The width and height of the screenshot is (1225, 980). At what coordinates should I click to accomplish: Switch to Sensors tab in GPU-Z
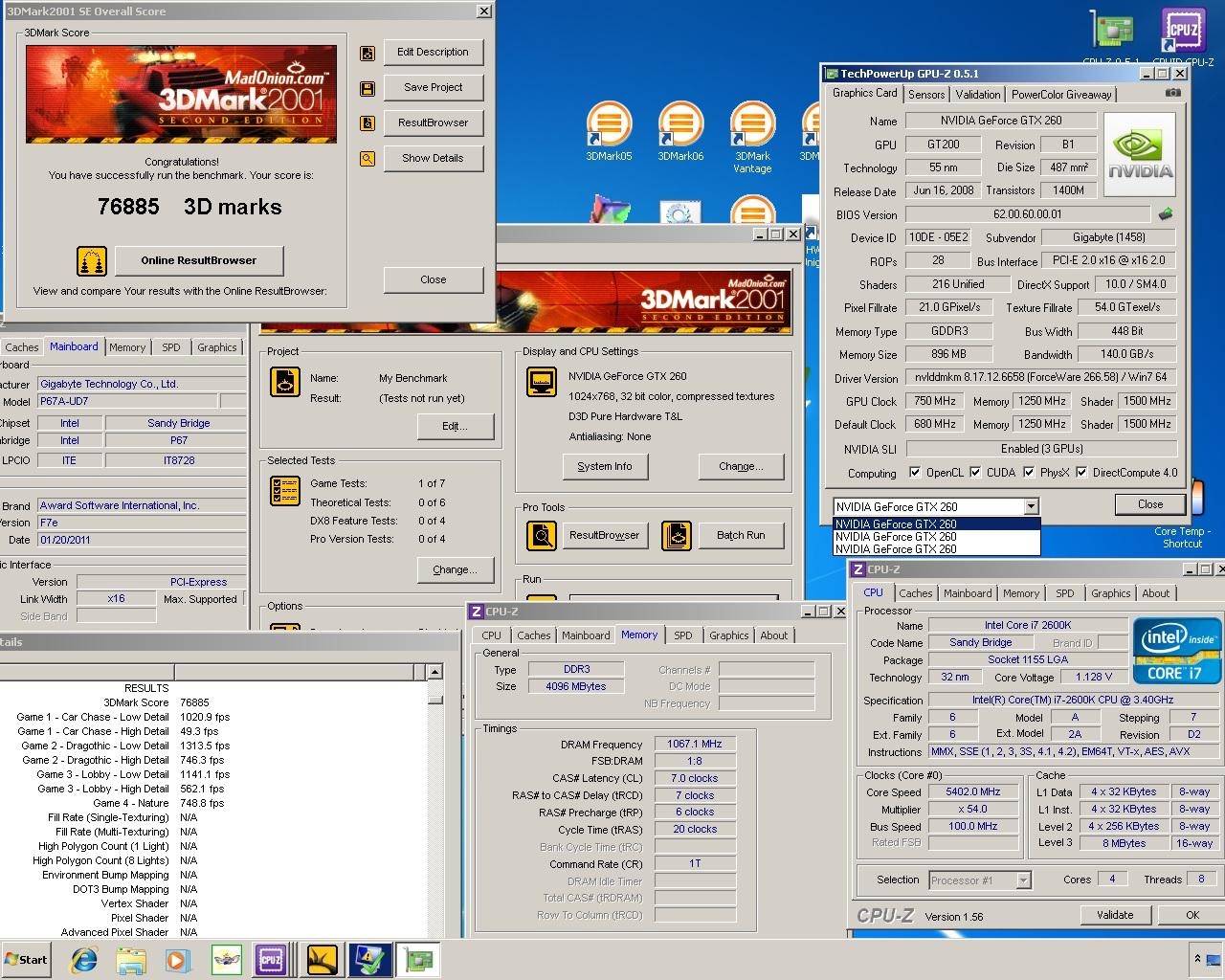pos(926,95)
